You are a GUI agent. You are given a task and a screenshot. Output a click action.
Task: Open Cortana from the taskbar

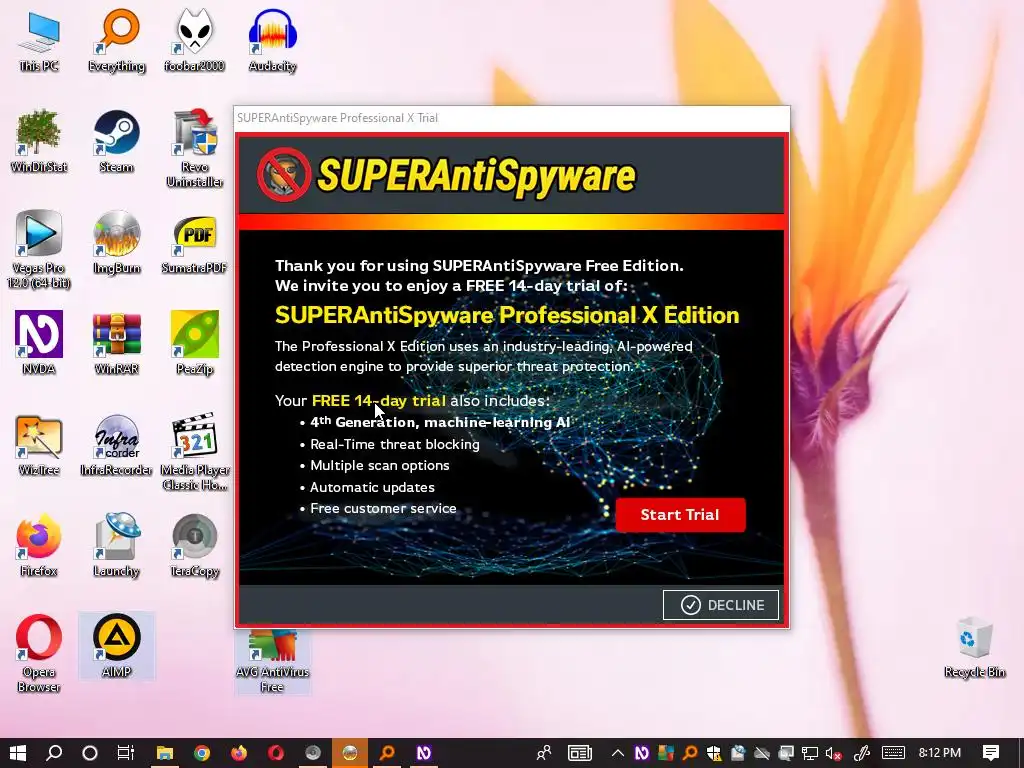click(90, 753)
